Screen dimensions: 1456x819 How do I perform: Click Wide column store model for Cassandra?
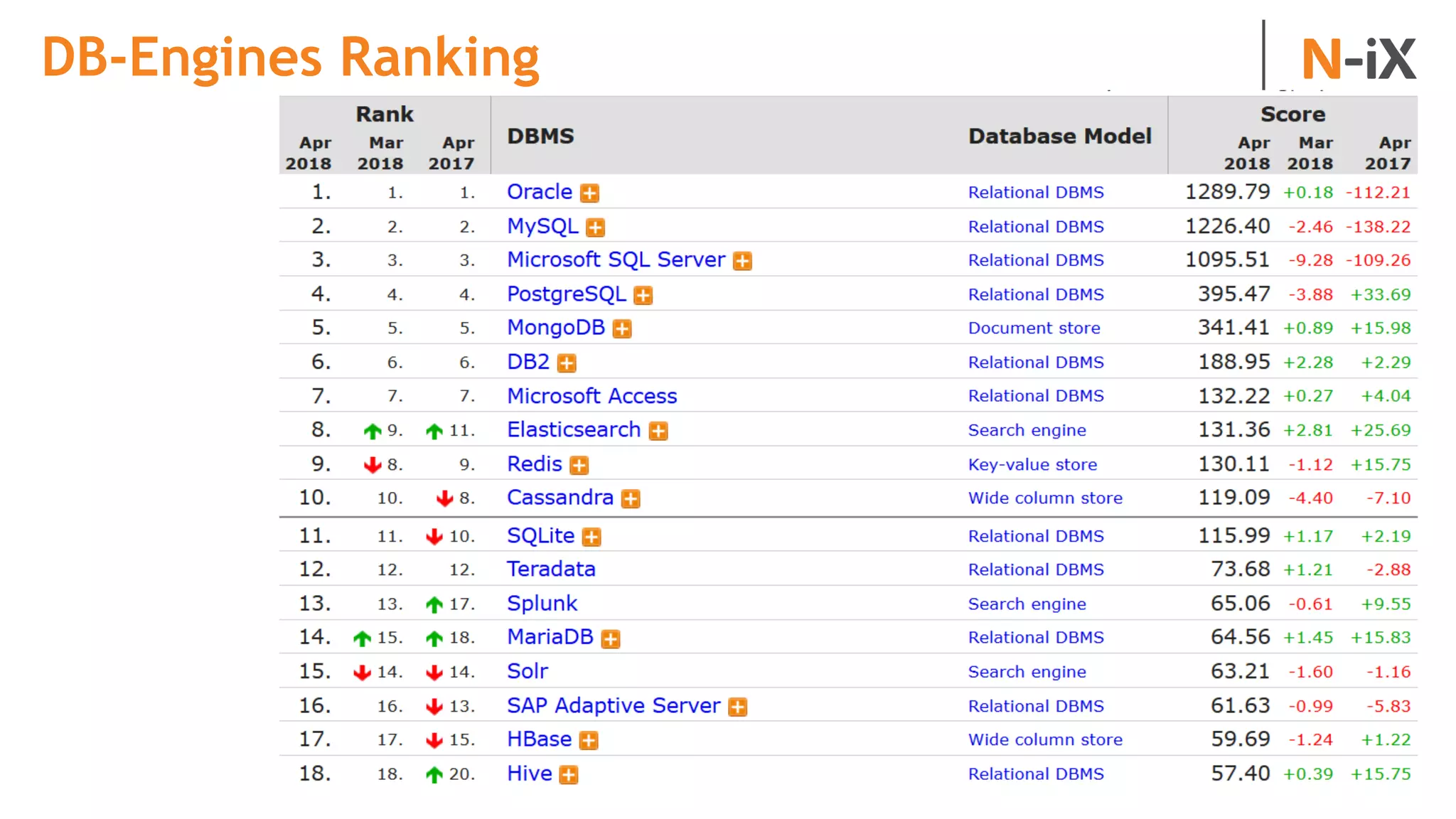1045,498
